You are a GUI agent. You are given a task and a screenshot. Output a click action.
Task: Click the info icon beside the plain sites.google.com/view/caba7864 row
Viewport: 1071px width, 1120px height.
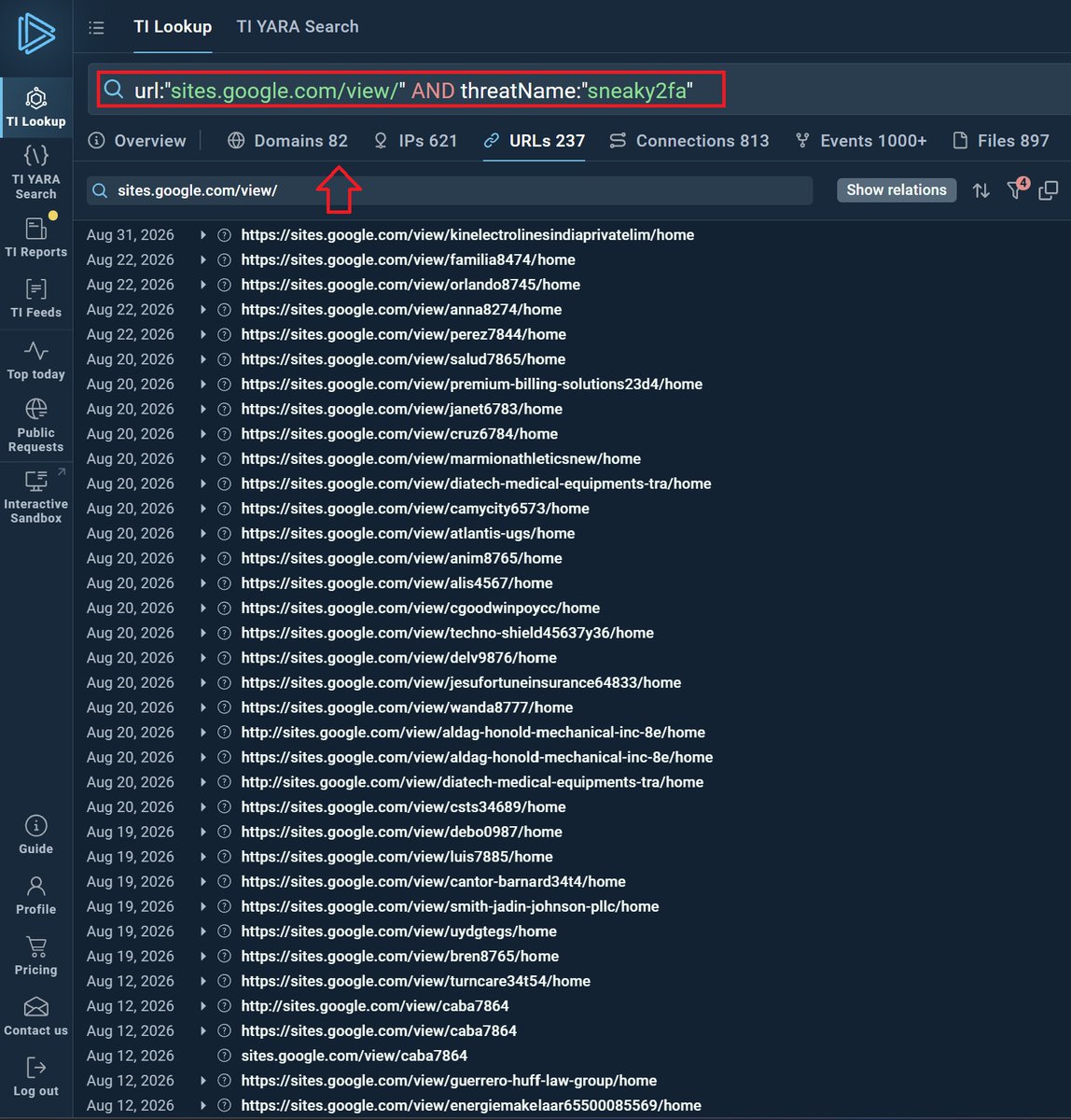pyautogui.click(x=224, y=1057)
